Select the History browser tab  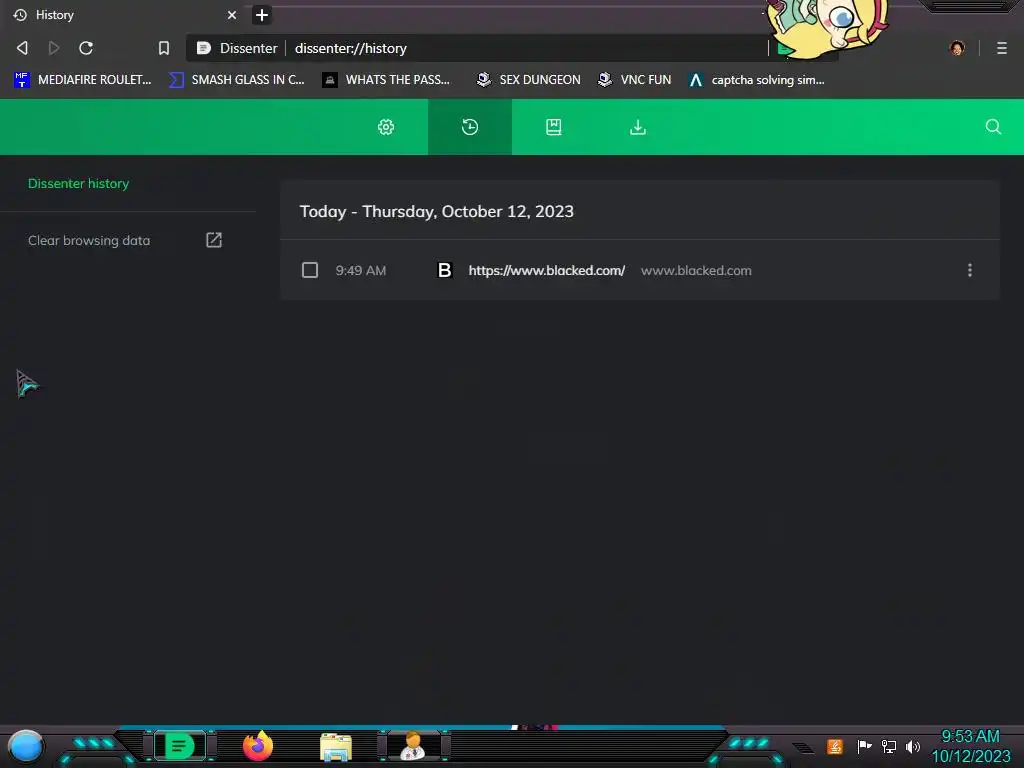pyautogui.click(x=124, y=15)
